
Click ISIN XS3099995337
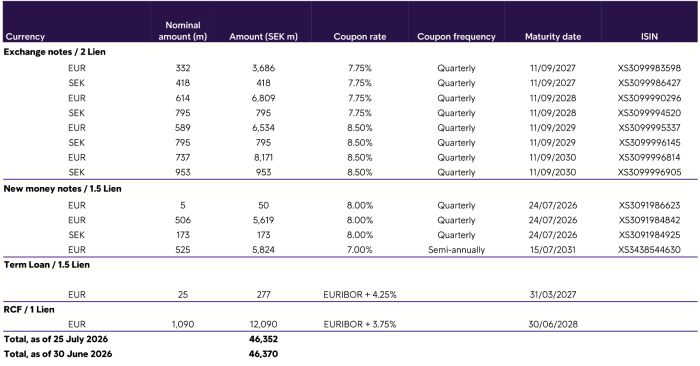coord(649,128)
